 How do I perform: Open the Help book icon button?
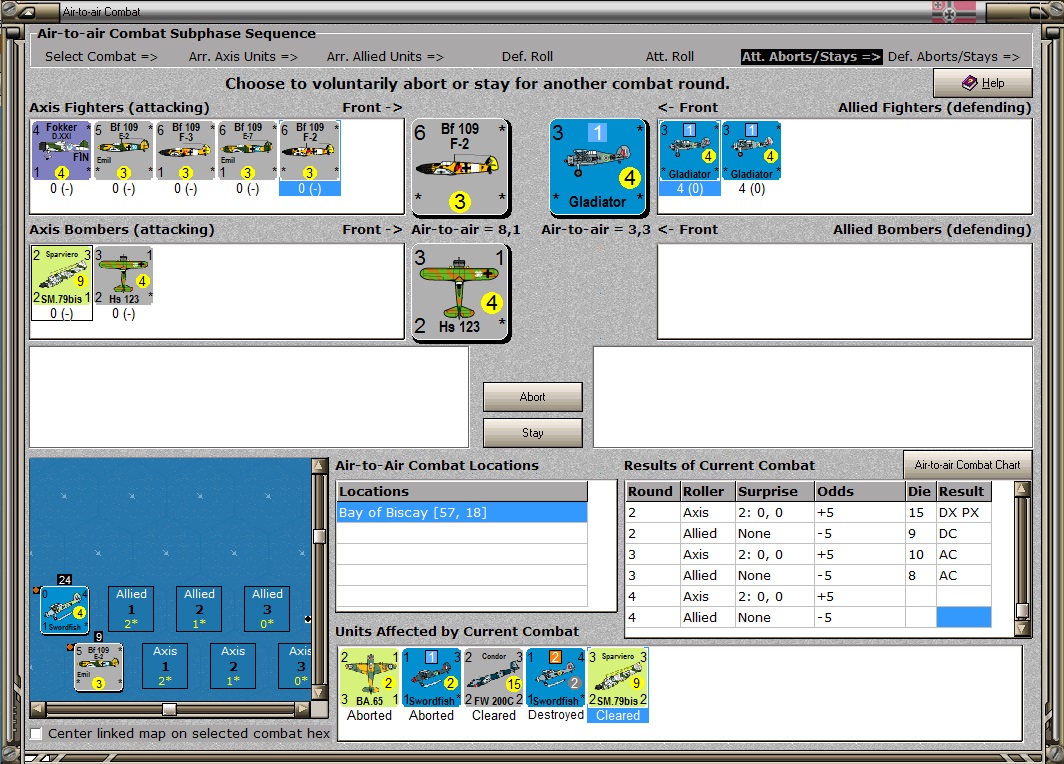[x=983, y=83]
